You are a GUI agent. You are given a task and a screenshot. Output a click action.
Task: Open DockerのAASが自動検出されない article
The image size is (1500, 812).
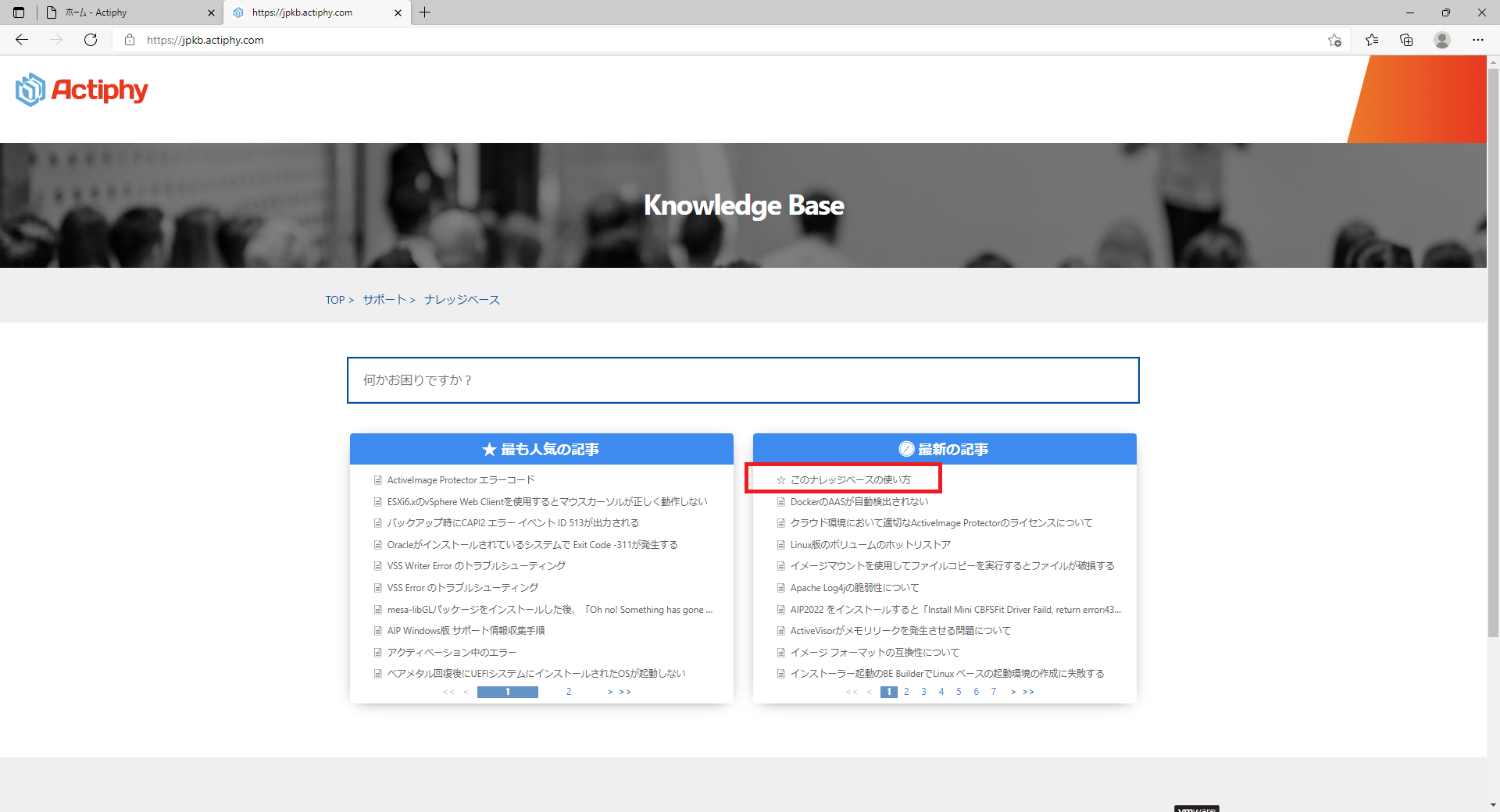859,502
